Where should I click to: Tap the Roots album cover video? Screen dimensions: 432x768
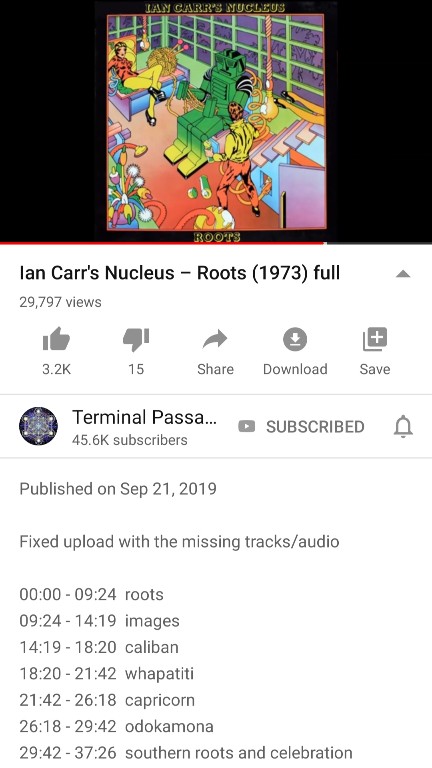(216, 120)
